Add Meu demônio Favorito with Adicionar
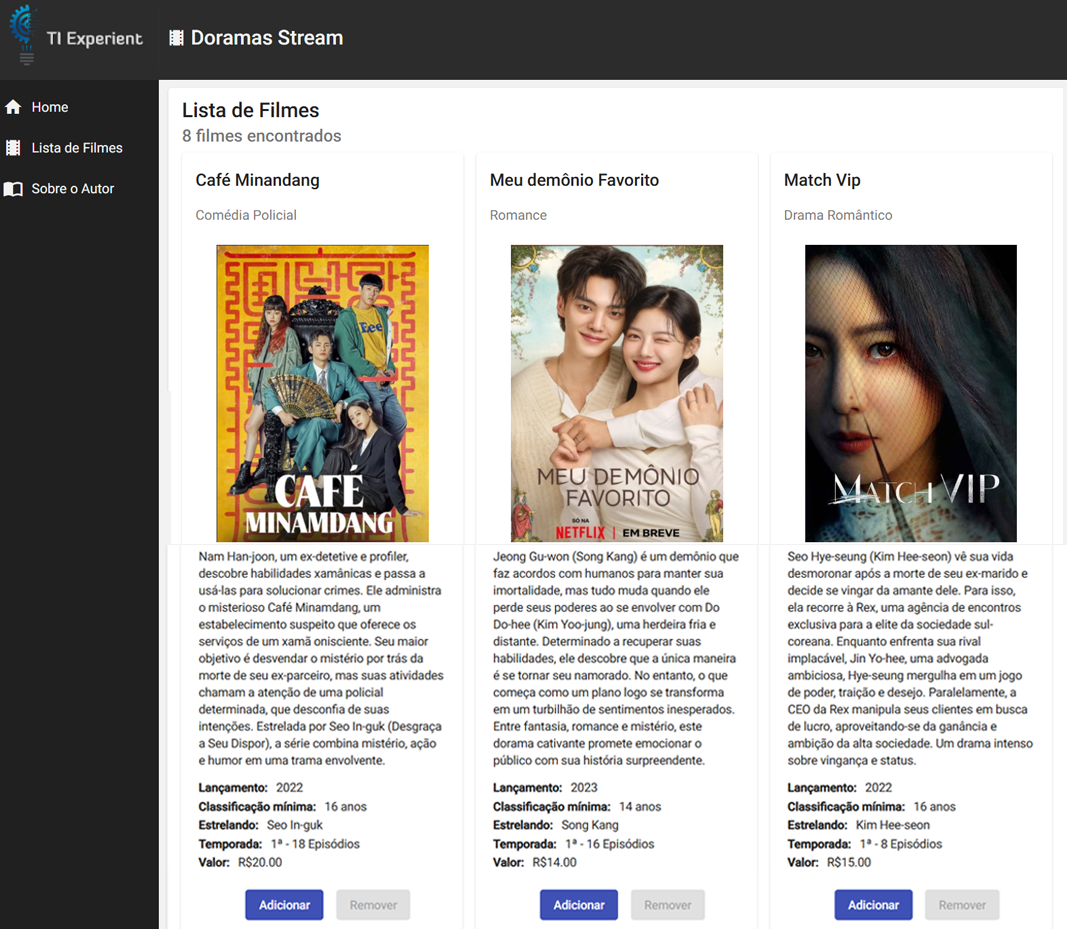This screenshot has width=1067, height=929. point(579,904)
